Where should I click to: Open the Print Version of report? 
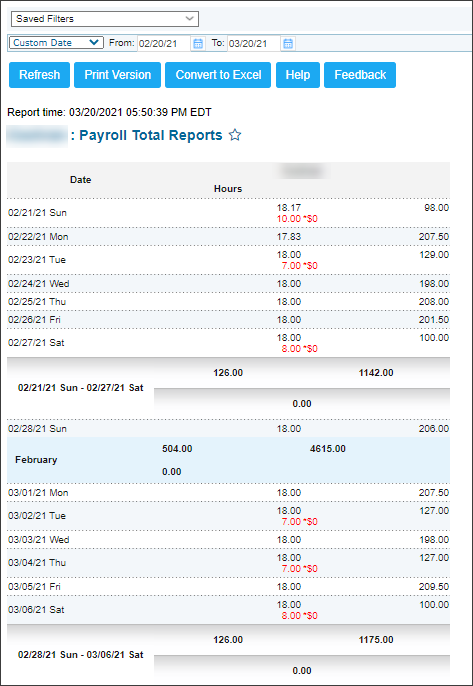pyautogui.click(x=117, y=75)
